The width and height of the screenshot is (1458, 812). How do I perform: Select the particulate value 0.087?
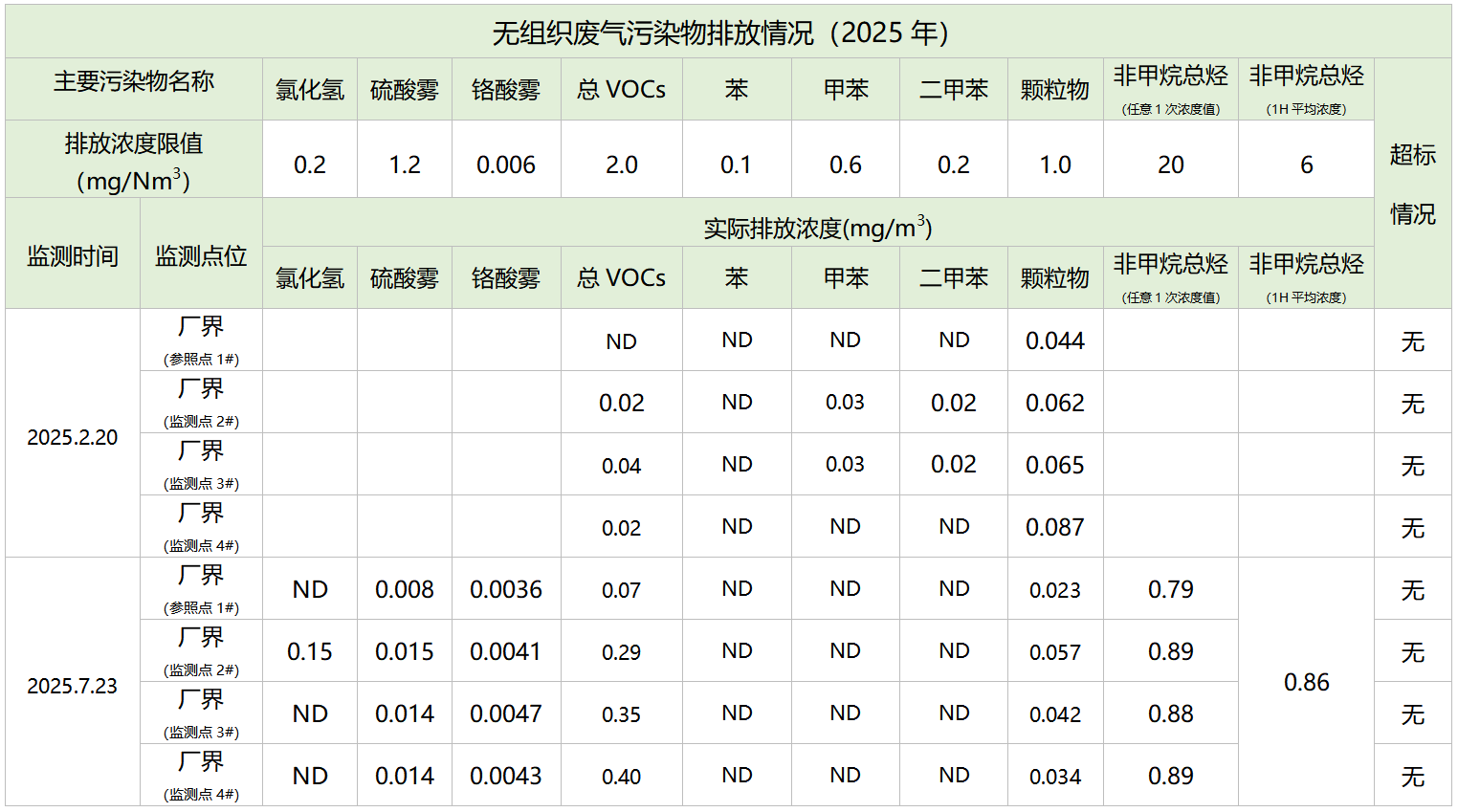pos(1054,527)
